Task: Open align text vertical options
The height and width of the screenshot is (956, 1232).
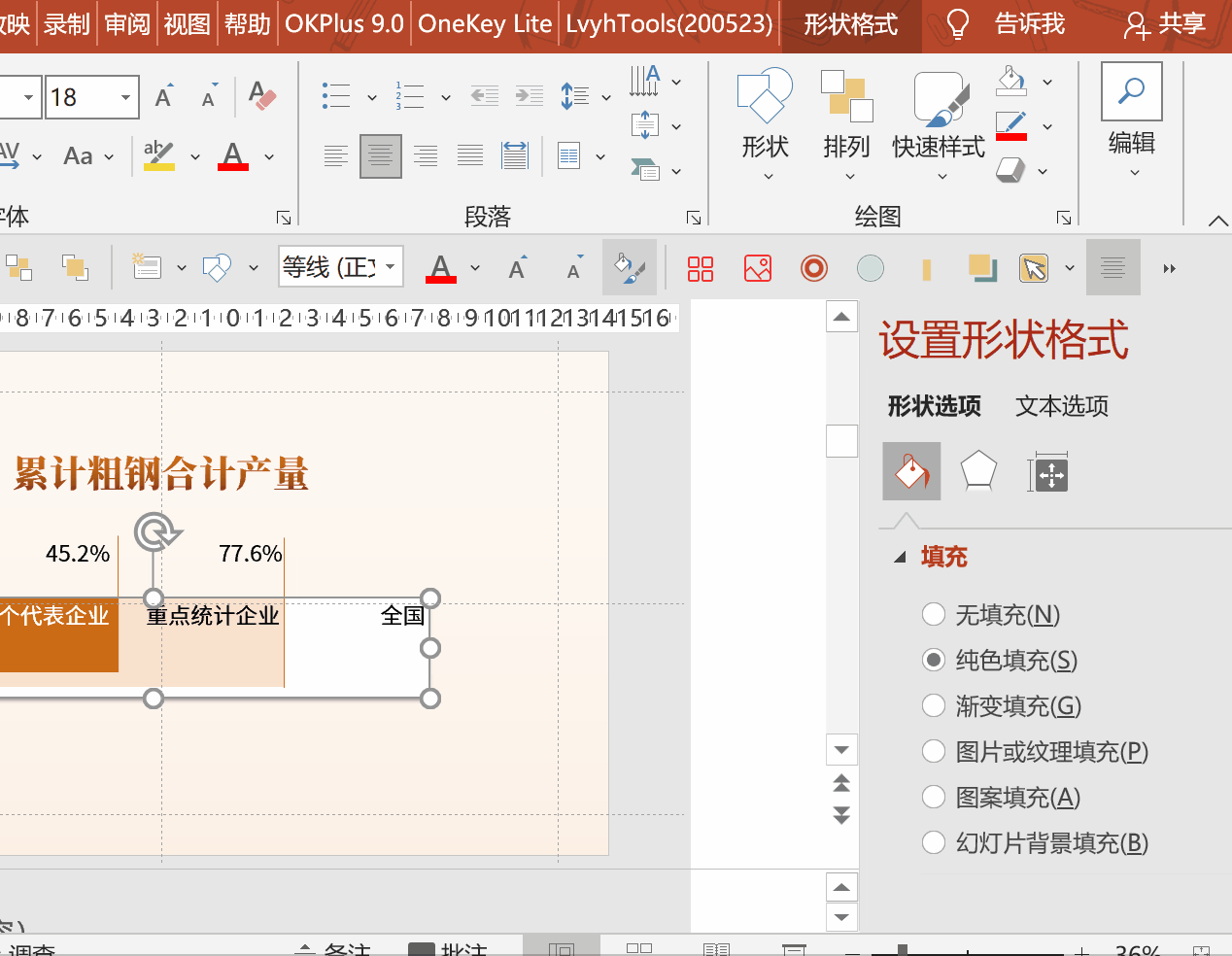Action: tap(655, 125)
